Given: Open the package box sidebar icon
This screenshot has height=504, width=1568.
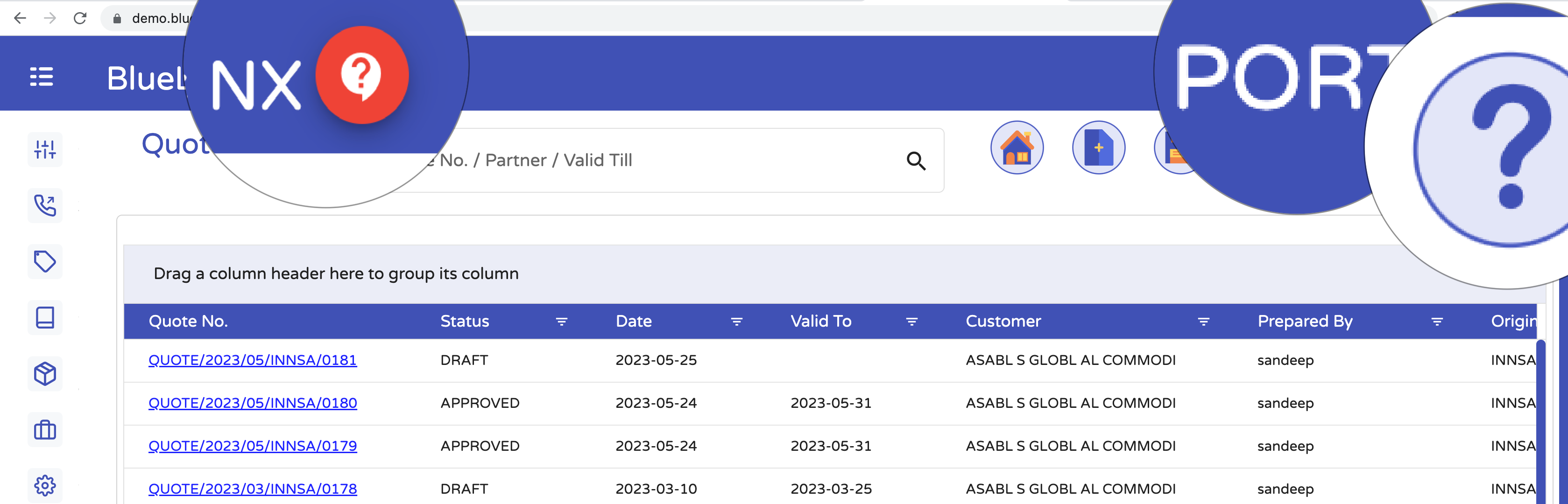Looking at the screenshot, I should point(45,373).
